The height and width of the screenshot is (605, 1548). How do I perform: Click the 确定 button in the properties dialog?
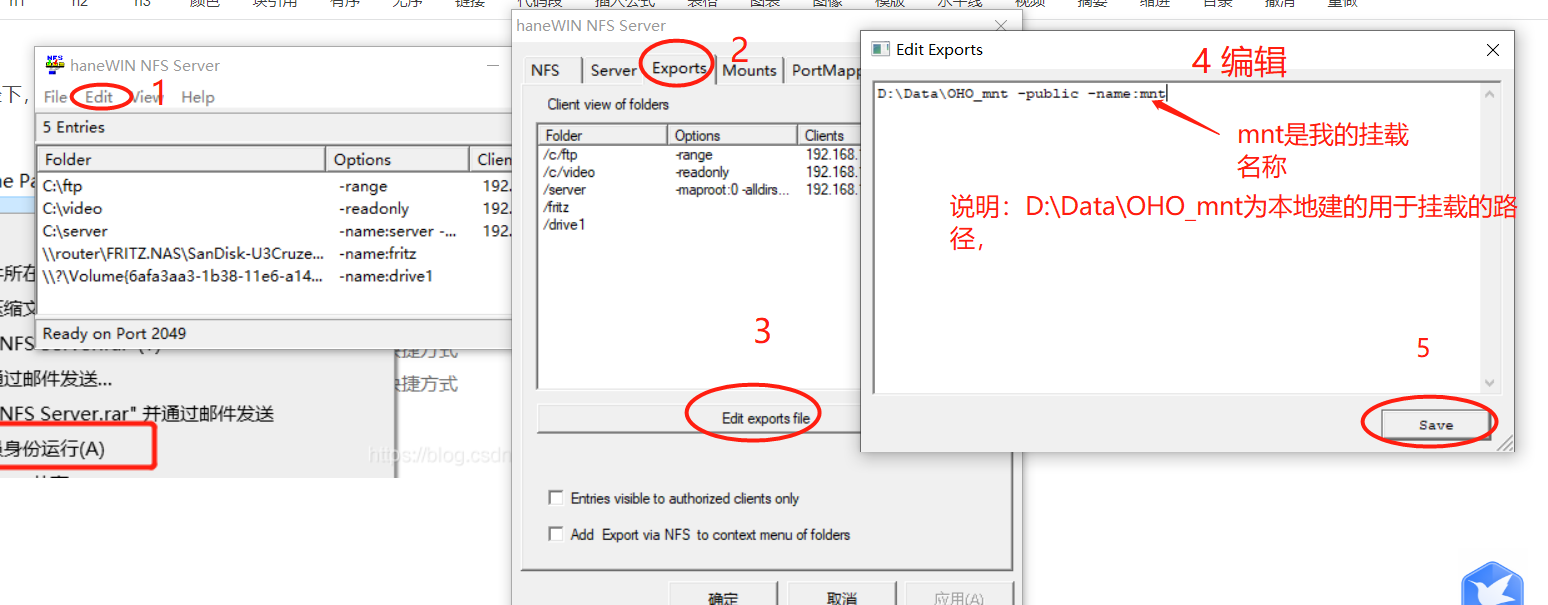click(x=724, y=596)
